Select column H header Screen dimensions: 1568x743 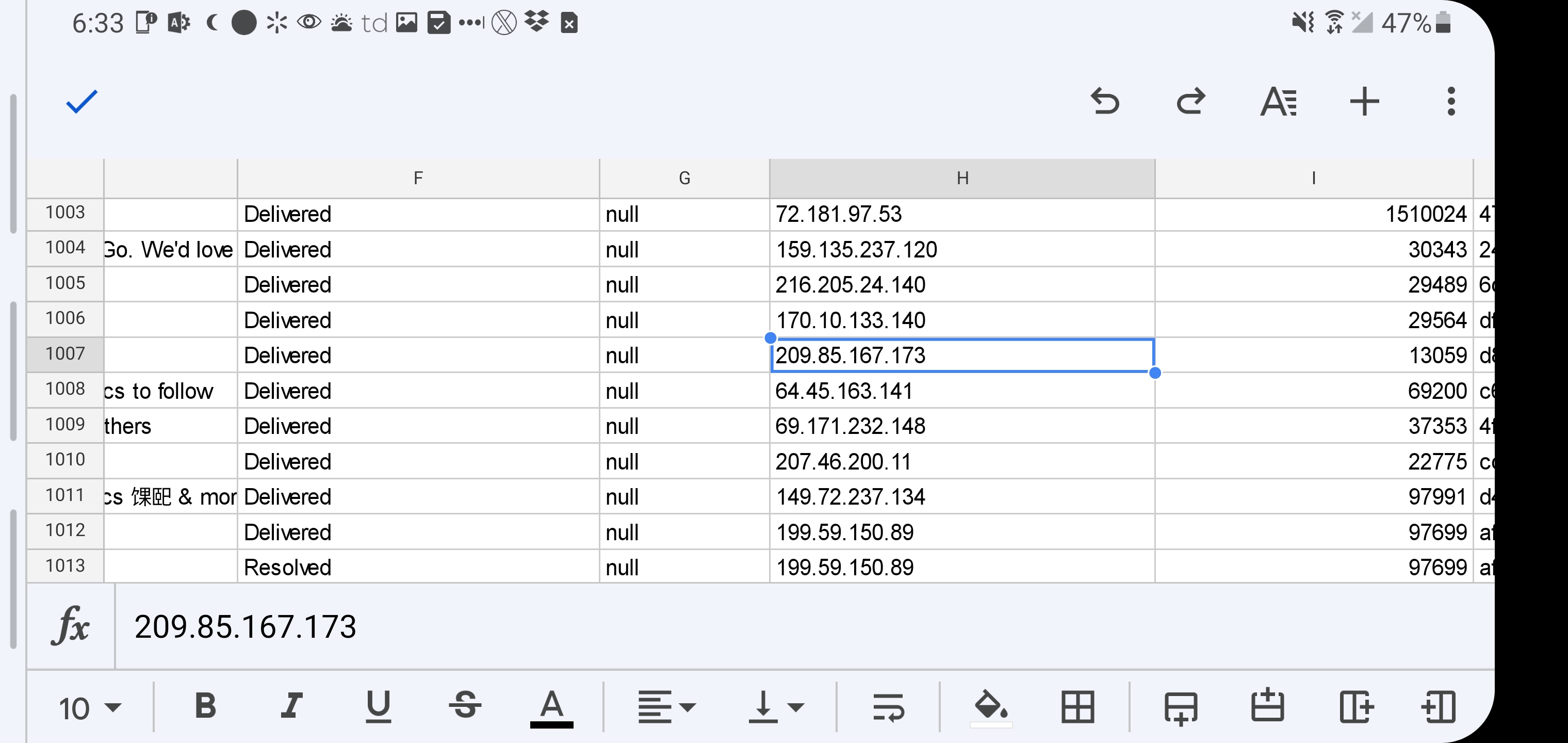click(962, 179)
